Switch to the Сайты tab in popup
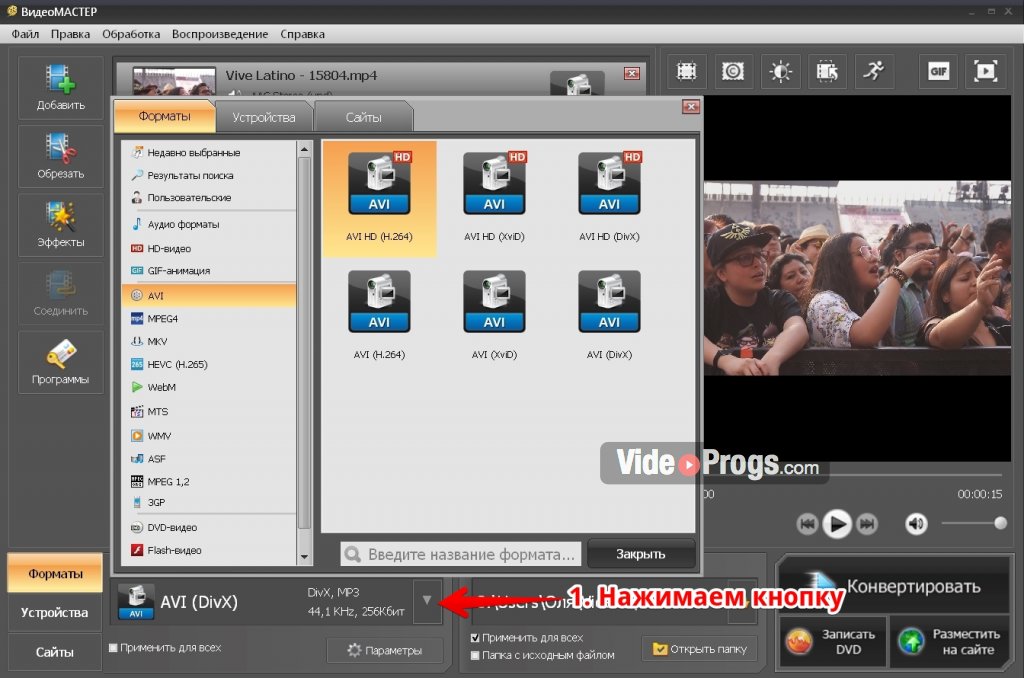Screen dimensions: 1024x678 tap(363, 118)
